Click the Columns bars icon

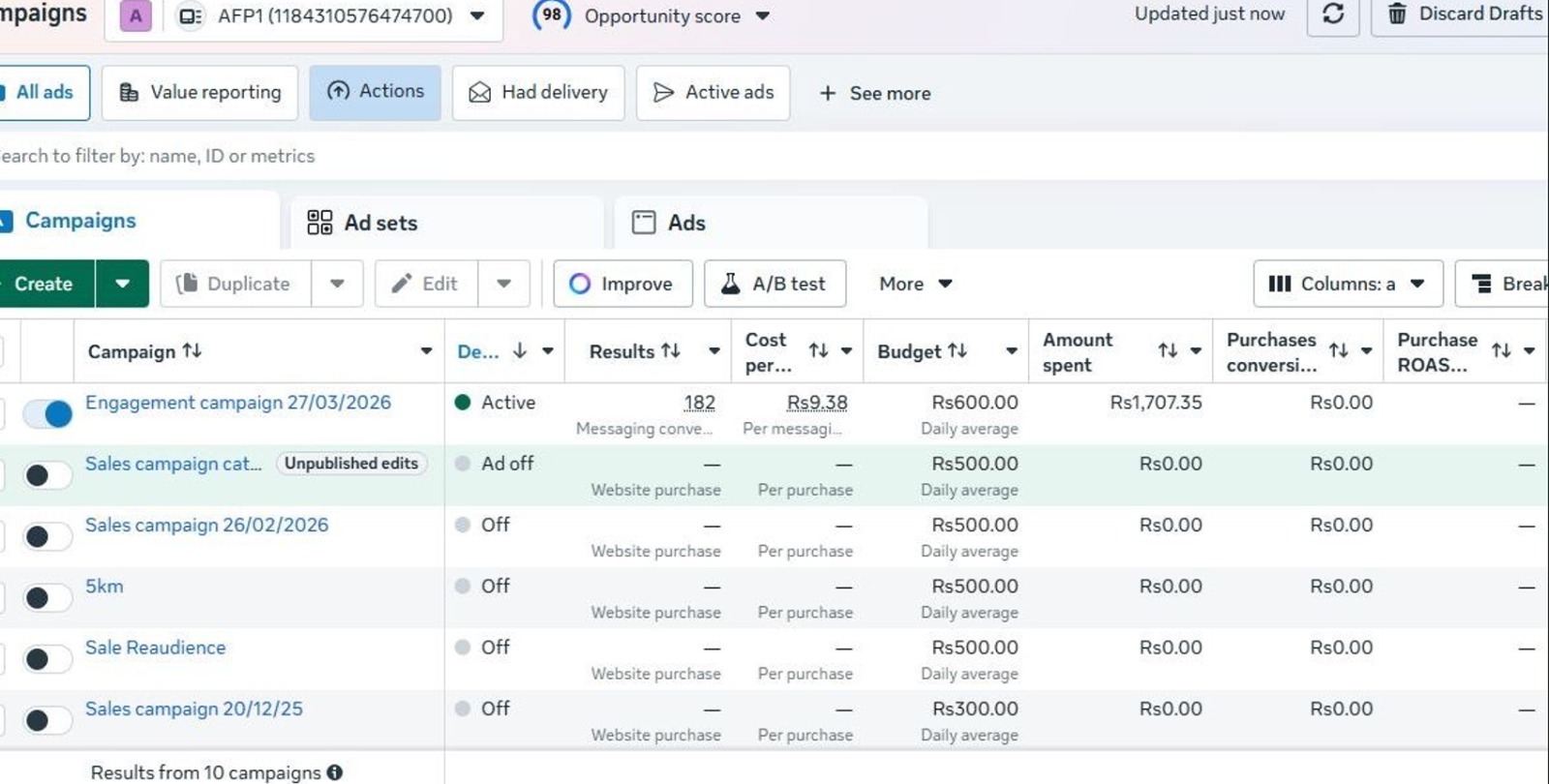pyautogui.click(x=1280, y=284)
